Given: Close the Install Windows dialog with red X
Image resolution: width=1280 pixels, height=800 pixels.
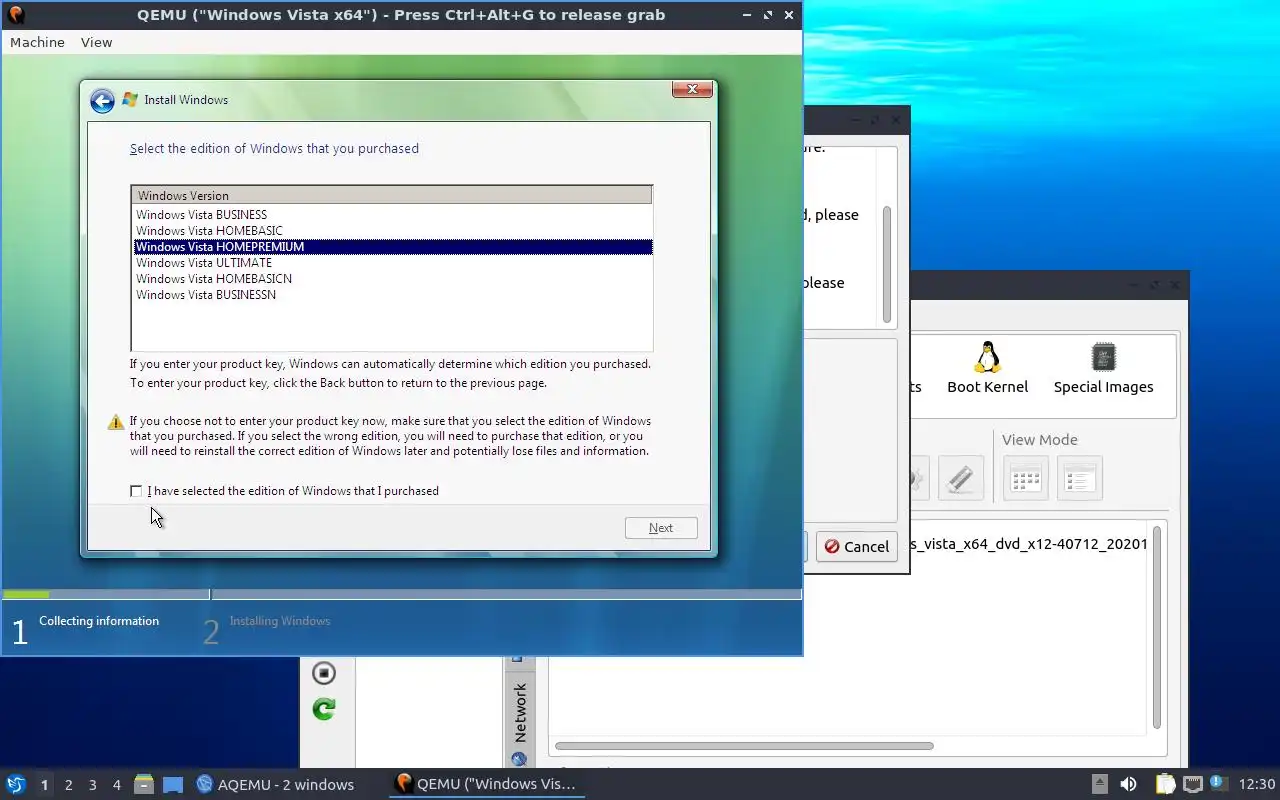Looking at the screenshot, I should 692,89.
